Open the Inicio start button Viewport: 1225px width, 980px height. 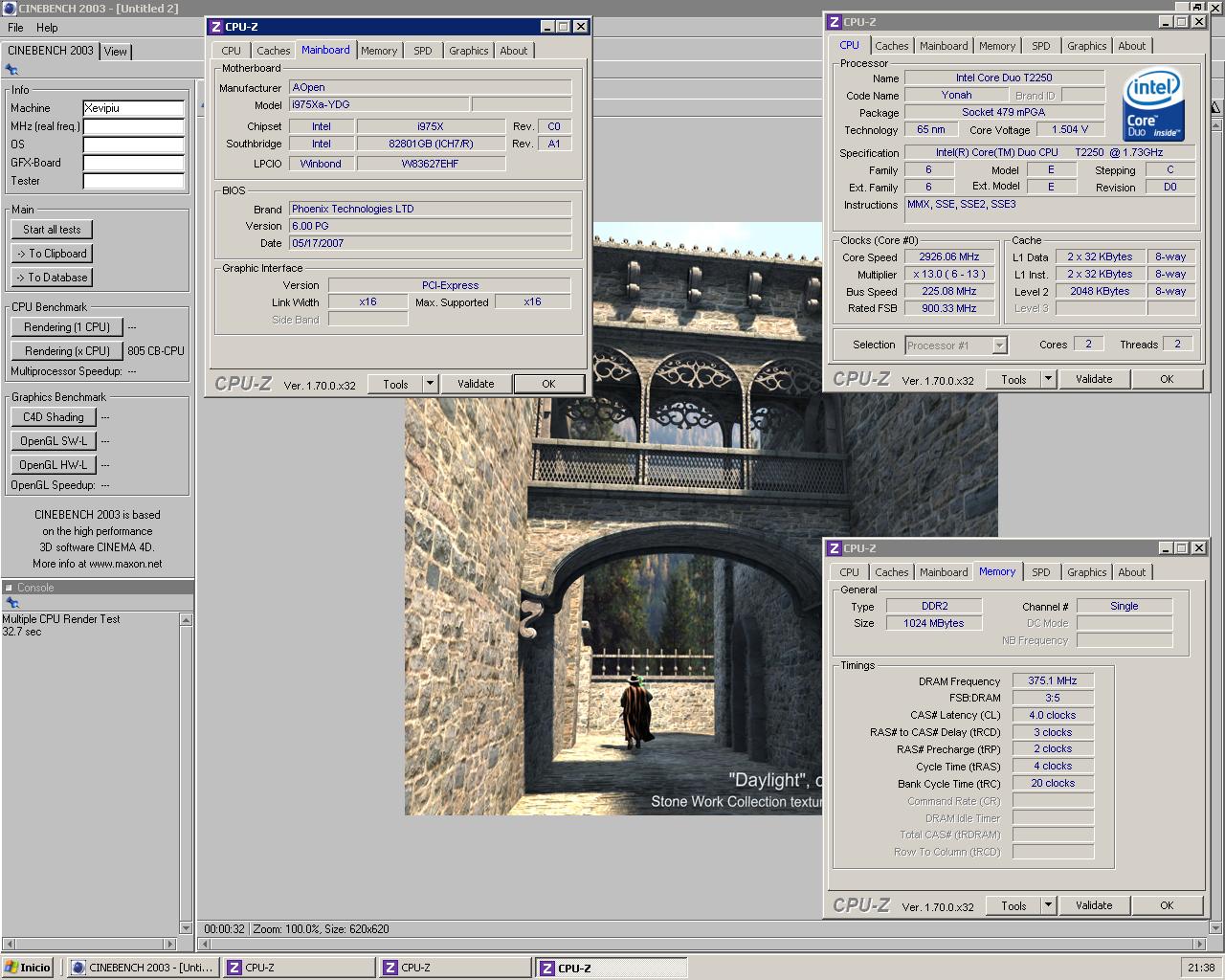[27, 968]
